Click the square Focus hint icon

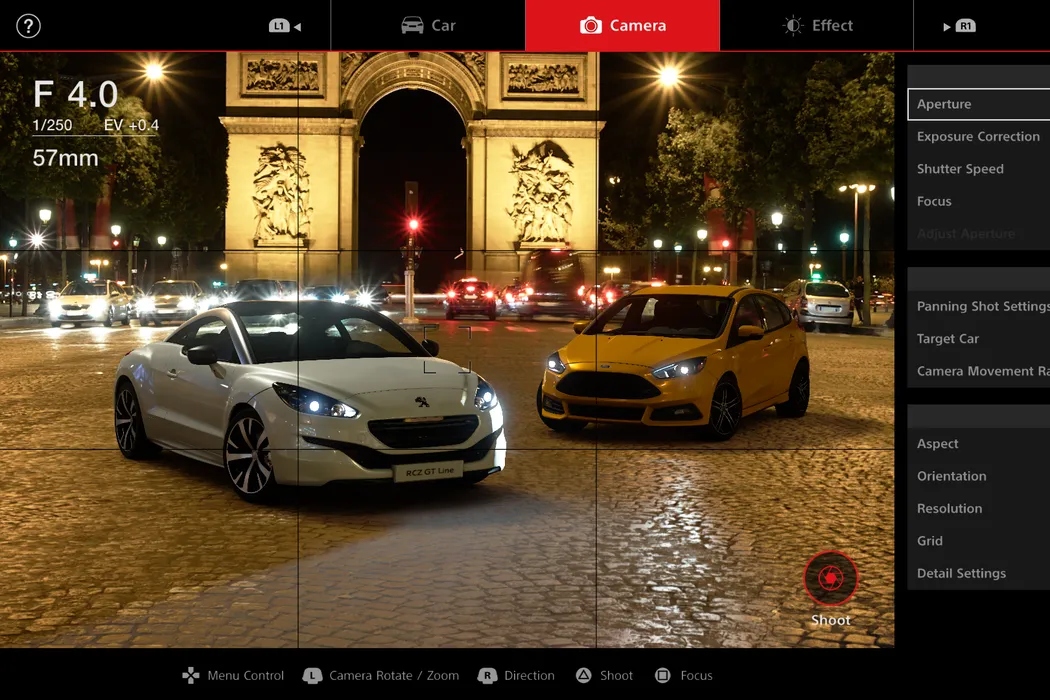[x=663, y=676]
